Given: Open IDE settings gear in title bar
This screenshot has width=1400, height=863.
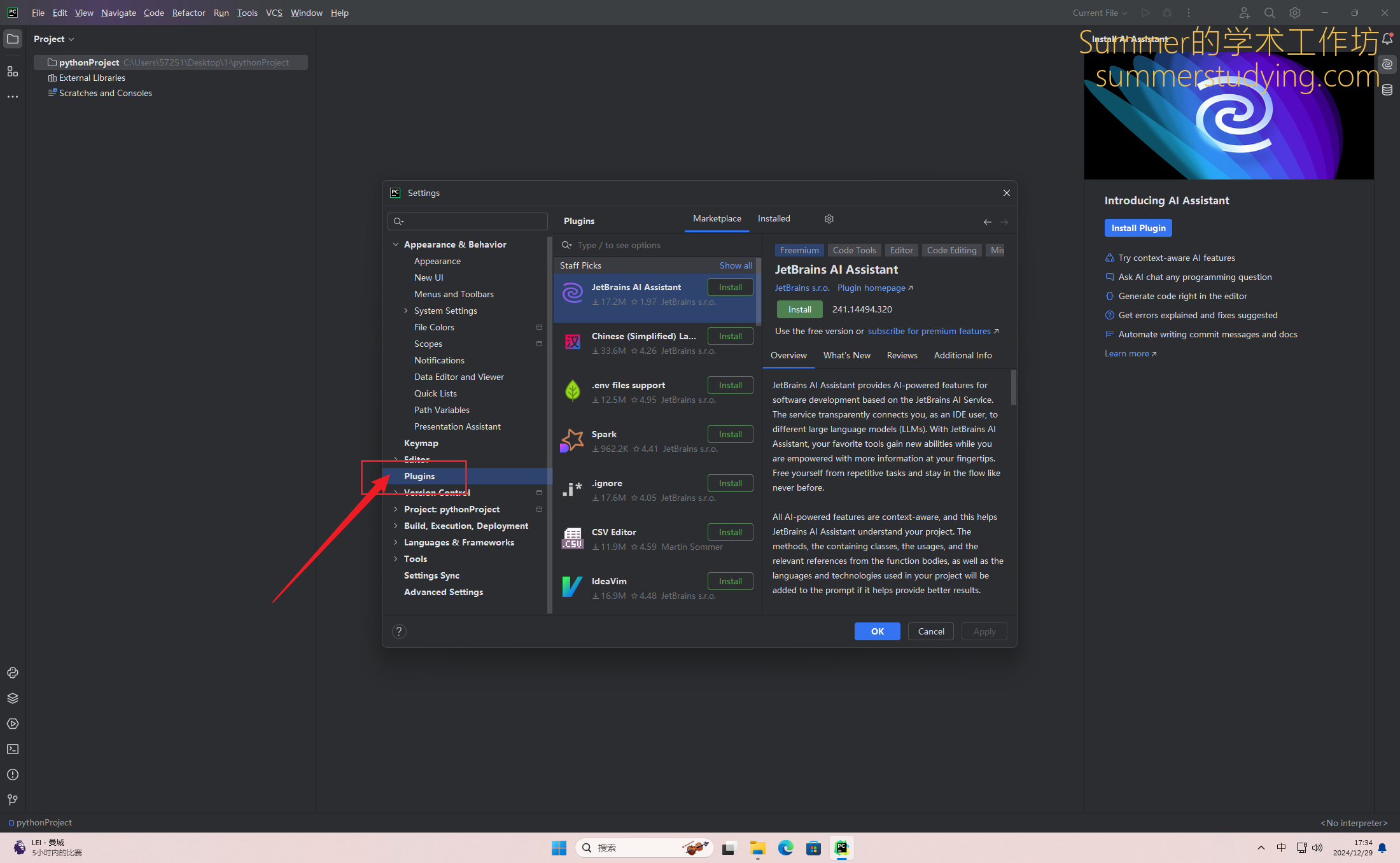Looking at the screenshot, I should [1295, 13].
